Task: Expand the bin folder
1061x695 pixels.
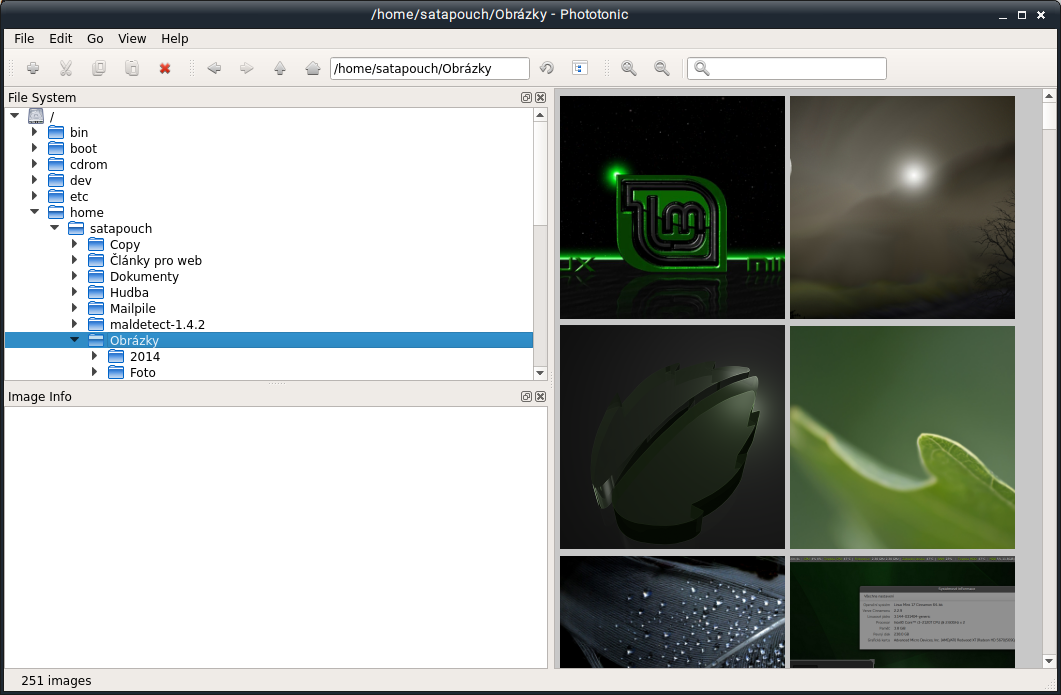Action: [x=35, y=132]
